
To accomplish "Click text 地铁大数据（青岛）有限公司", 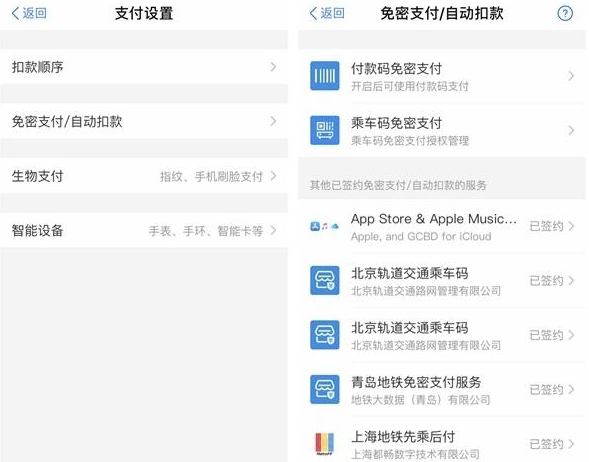I will [x=420, y=400].
